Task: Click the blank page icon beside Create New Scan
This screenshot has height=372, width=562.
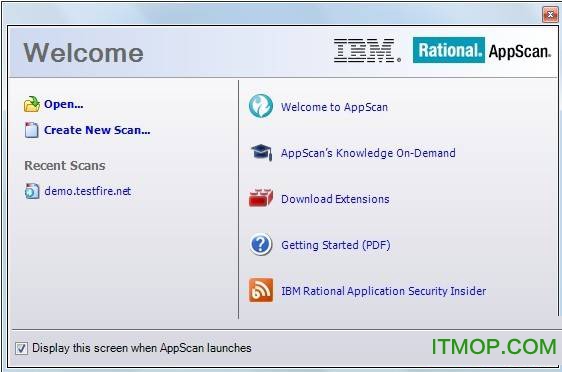Action: pyautogui.click(x=32, y=130)
